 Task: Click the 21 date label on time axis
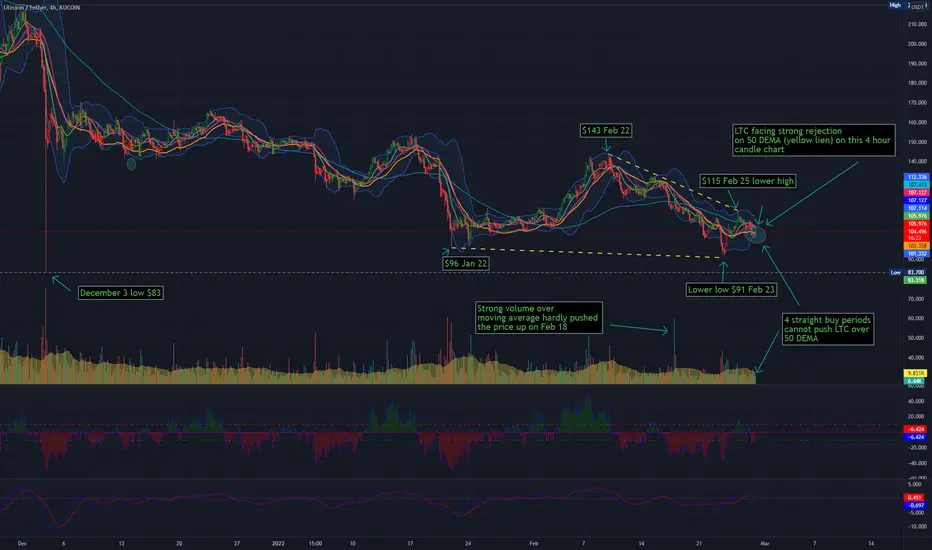pyautogui.click(x=699, y=543)
